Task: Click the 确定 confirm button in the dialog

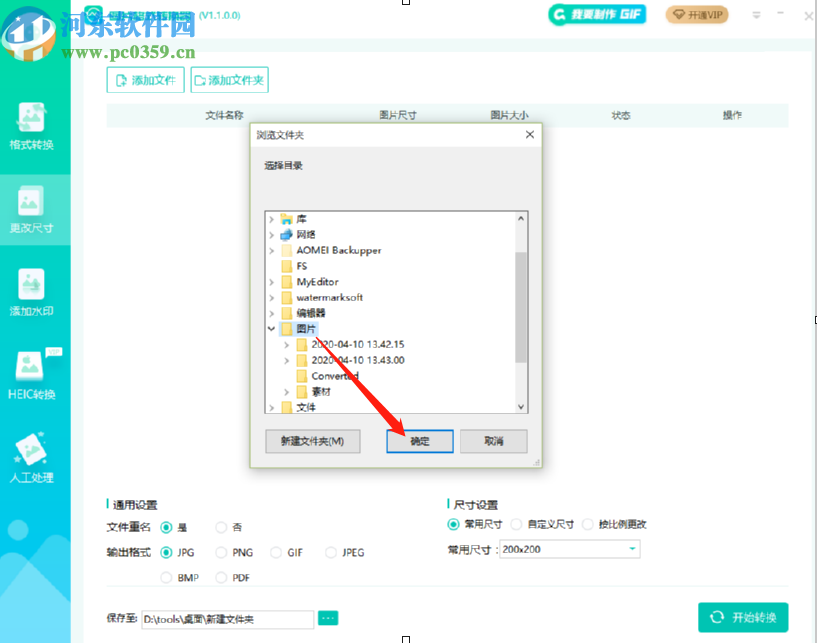Action: pos(419,441)
